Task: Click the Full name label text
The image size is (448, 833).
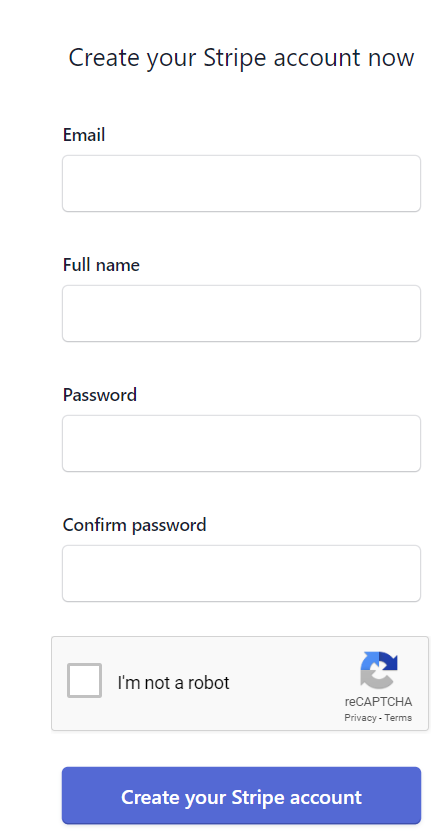Action: click(x=101, y=265)
